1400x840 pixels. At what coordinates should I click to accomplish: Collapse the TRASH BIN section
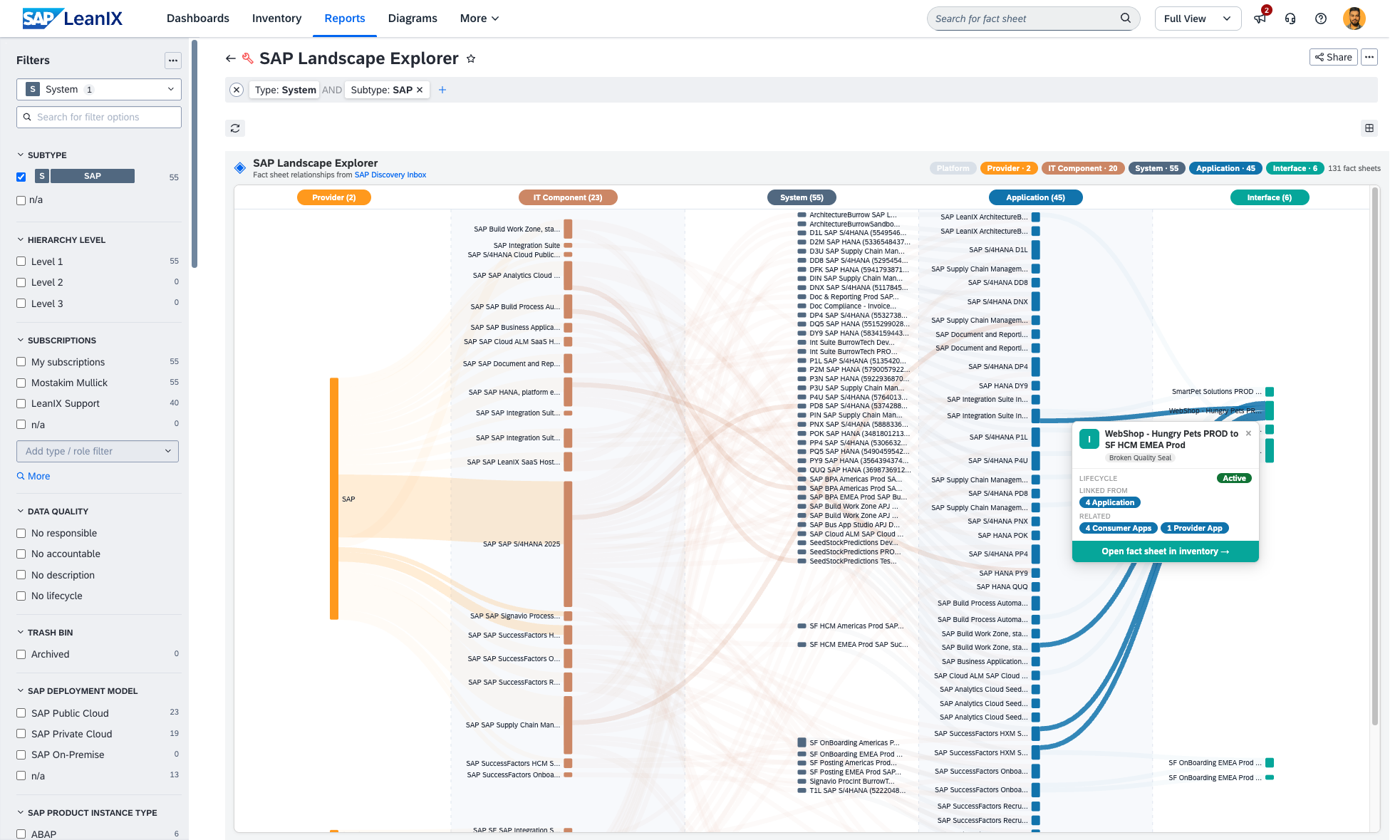tap(21, 632)
